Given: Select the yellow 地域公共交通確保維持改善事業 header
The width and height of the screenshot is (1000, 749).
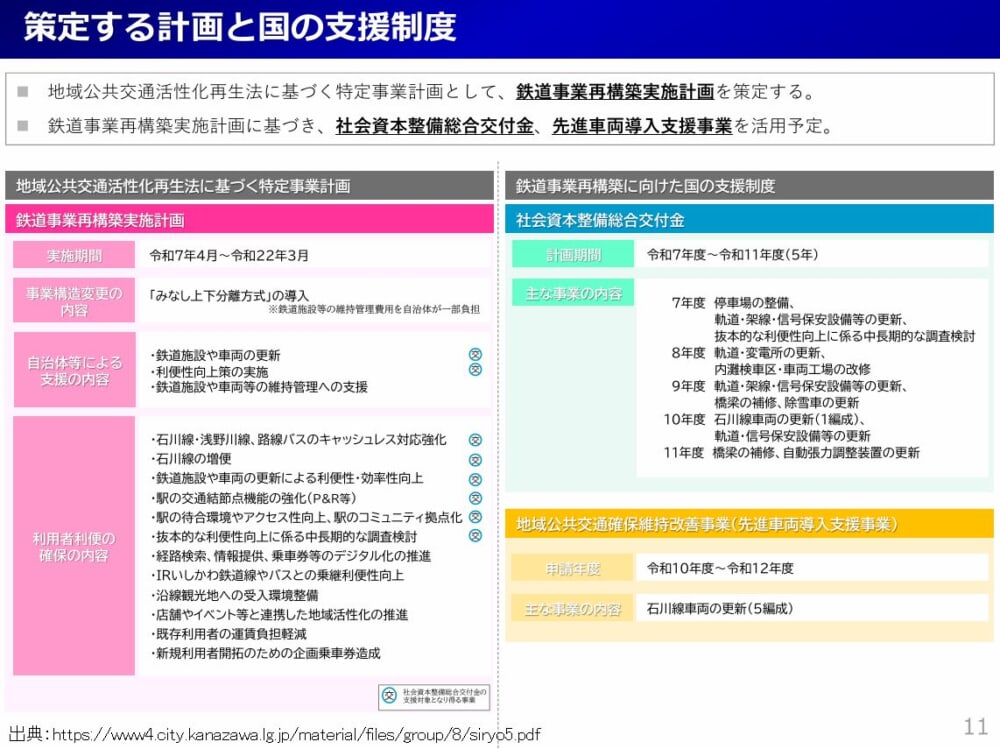Looking at the screenshot, I should point(749,524).
